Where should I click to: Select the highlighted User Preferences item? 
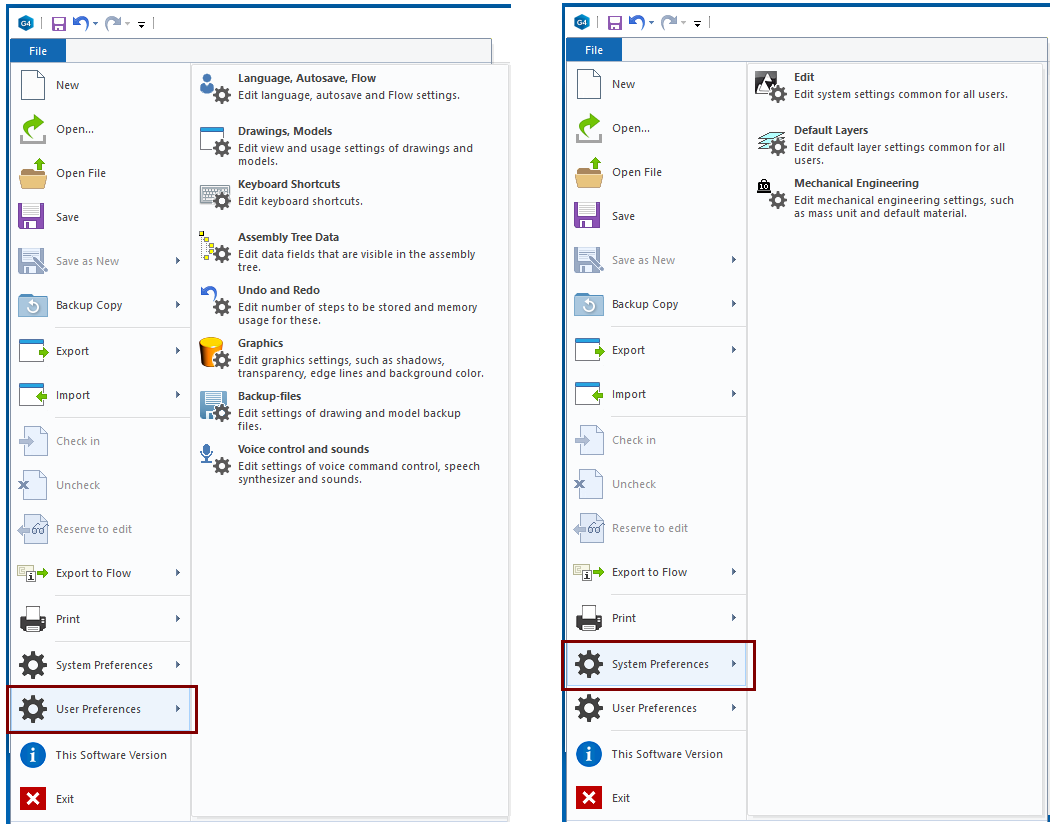[98, 709]
